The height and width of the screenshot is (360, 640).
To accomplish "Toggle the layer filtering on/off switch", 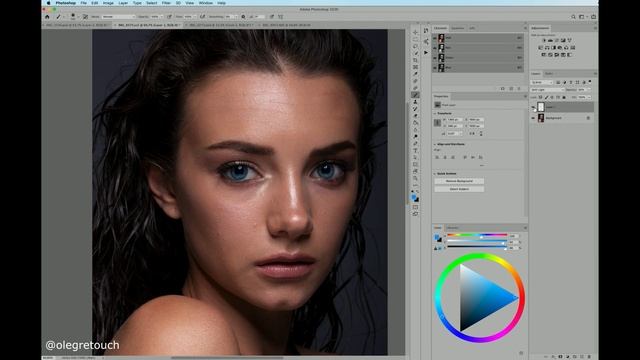I will [x=590, y=82].
